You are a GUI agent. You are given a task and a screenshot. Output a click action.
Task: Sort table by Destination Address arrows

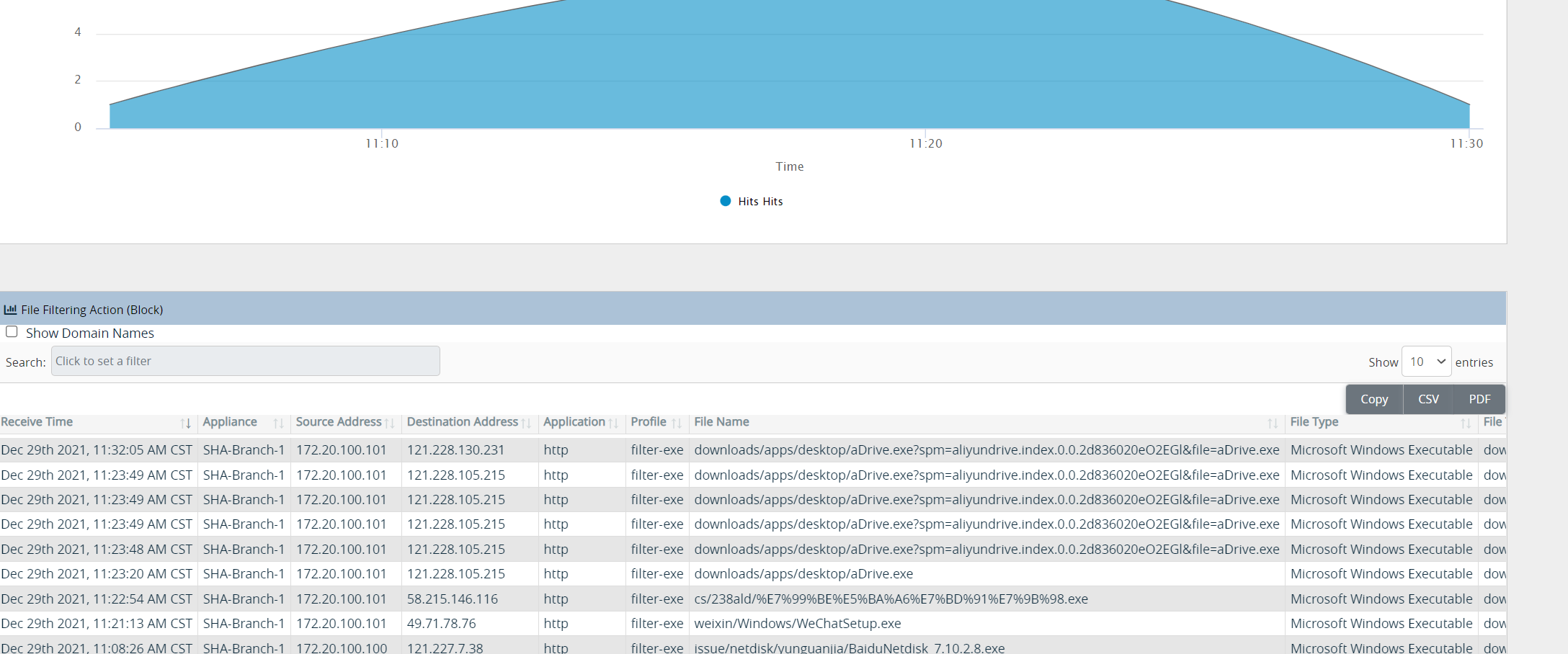point(527,424)
